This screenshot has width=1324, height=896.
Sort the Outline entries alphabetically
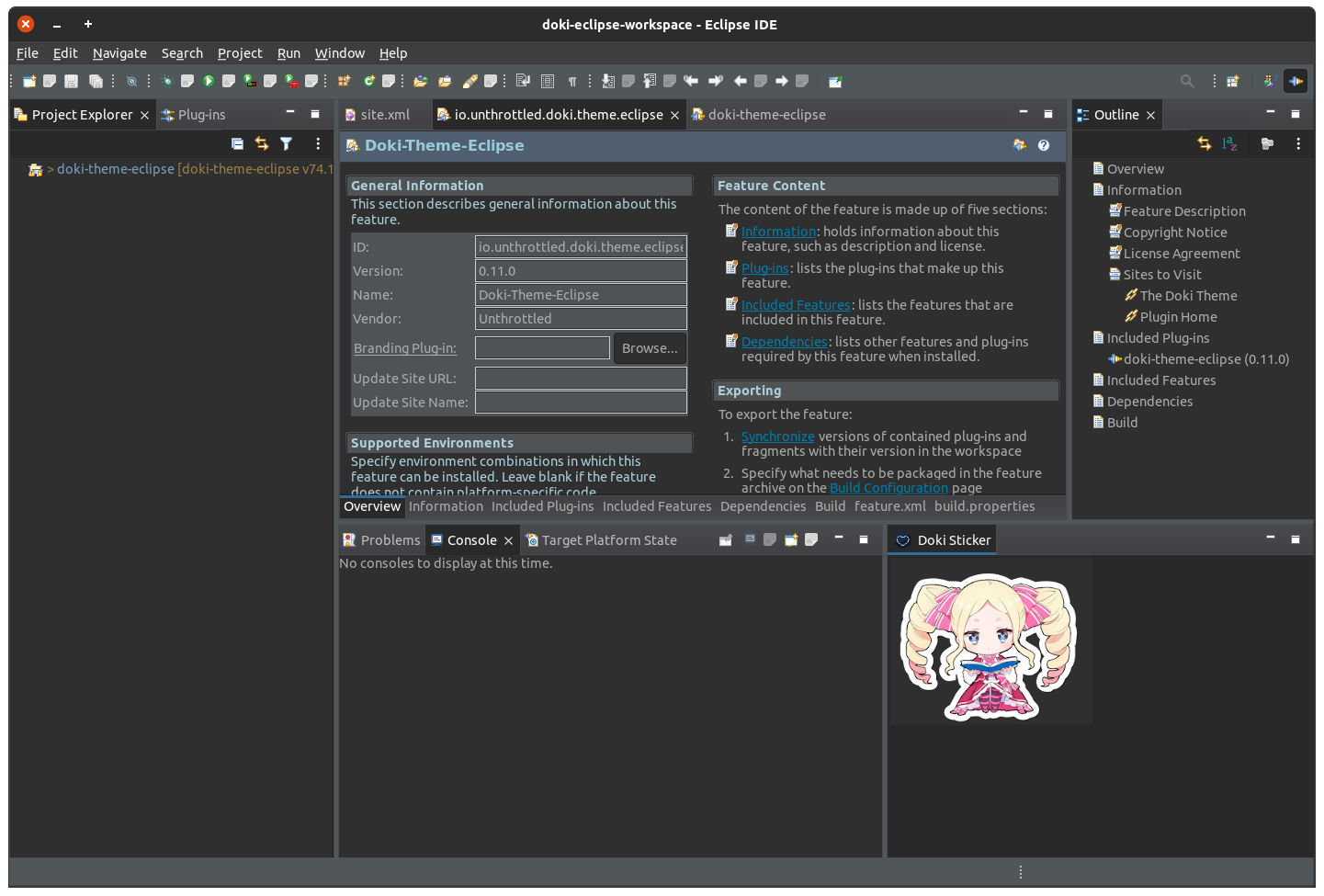coord(1229,144)
